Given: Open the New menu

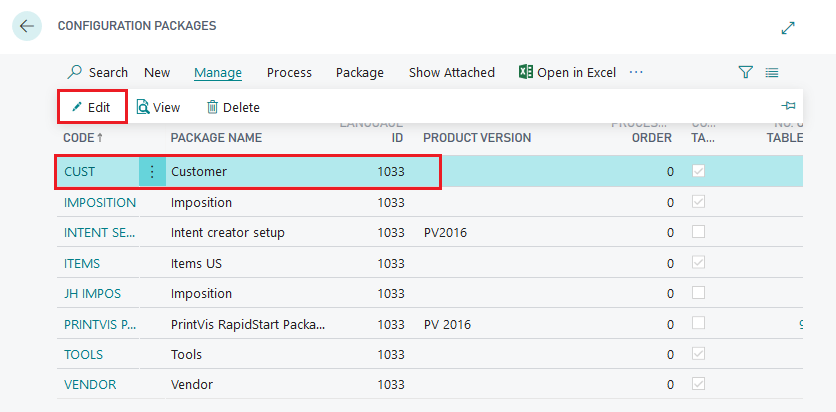Looking at the screenshot, I should 157,72.
